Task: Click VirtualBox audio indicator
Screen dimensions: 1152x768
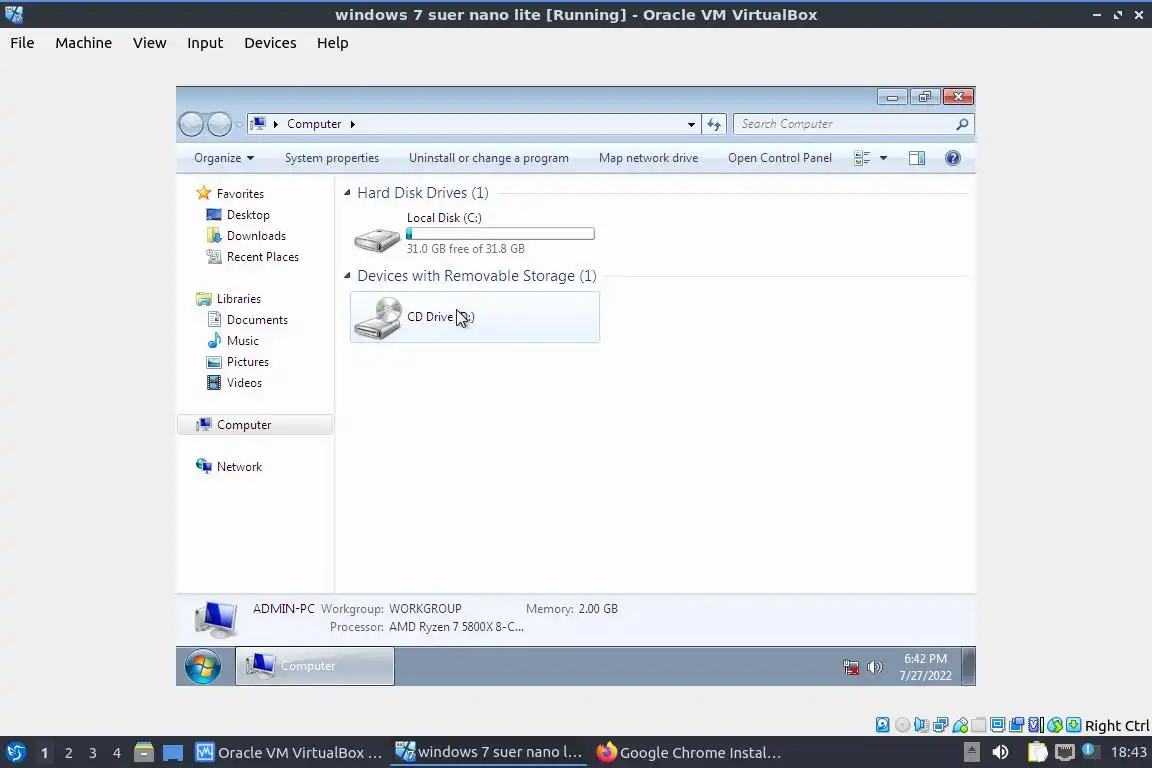Action: click(921, 725)
